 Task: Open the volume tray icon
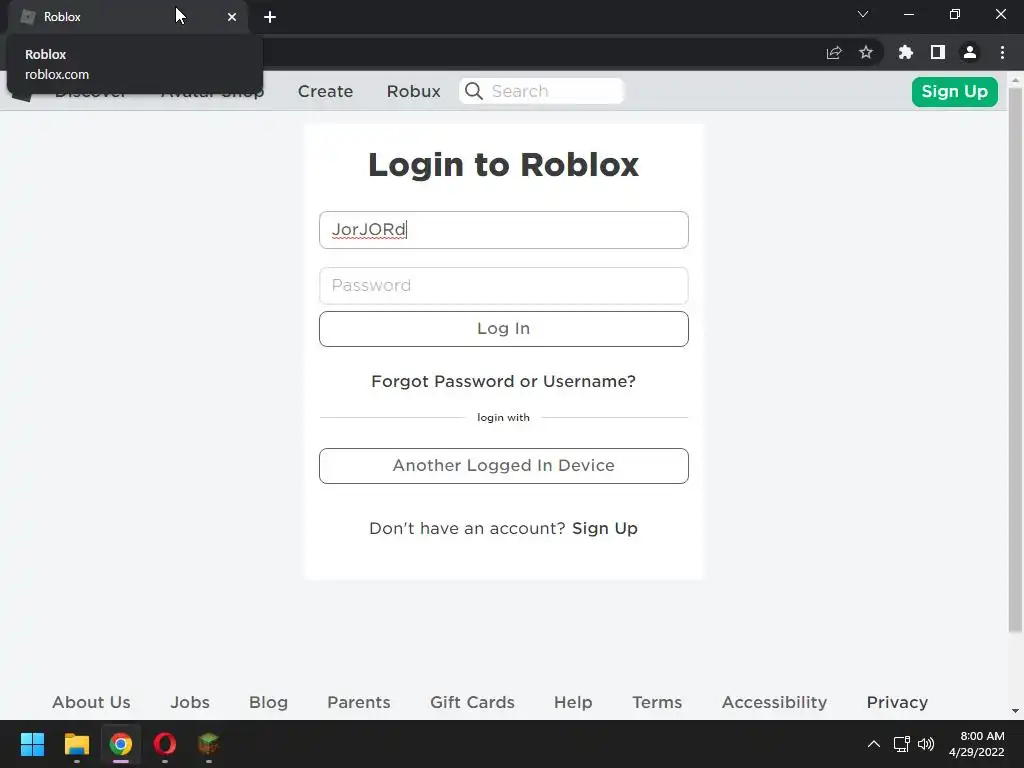coord(926,744)
